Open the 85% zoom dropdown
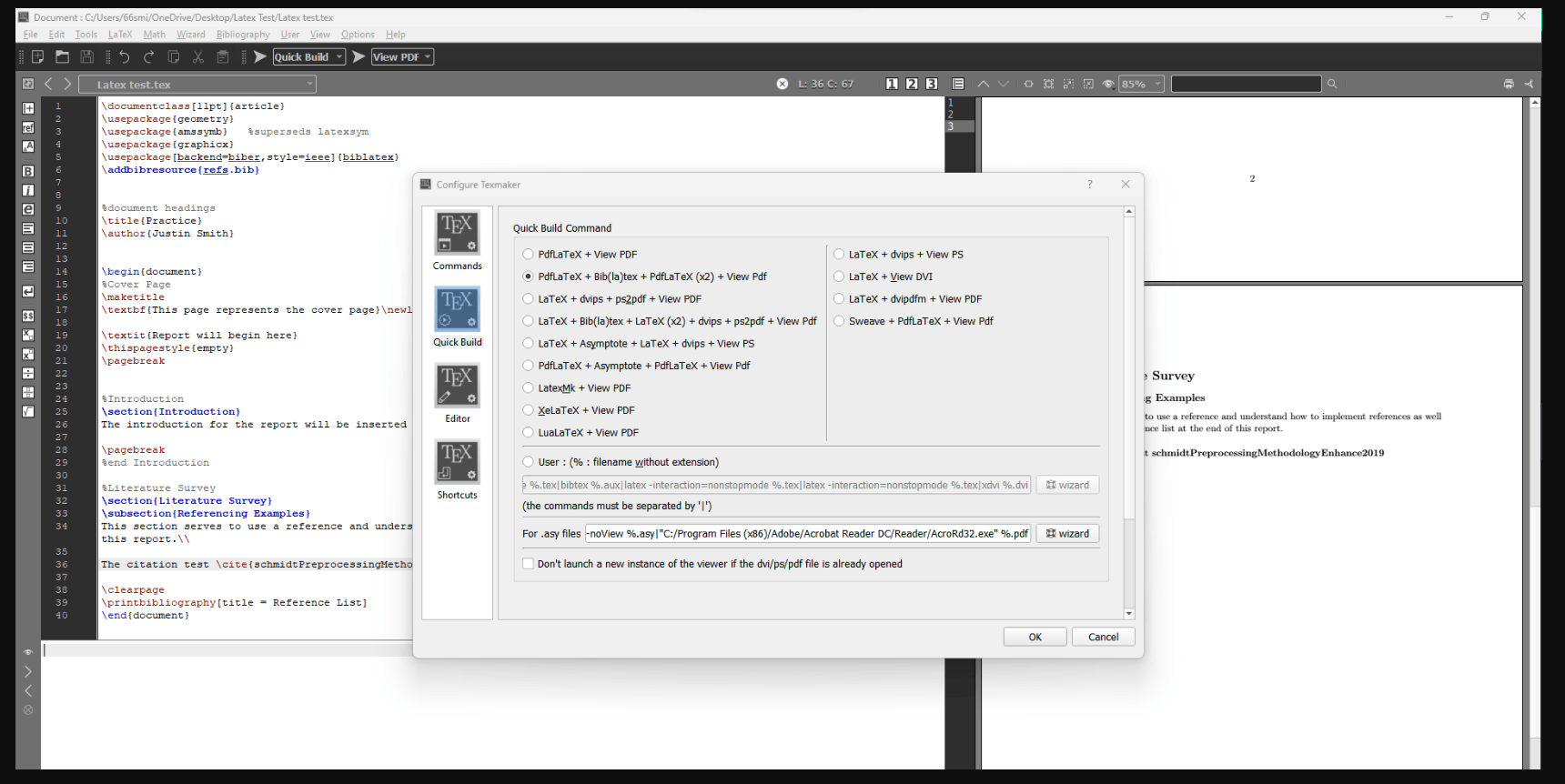 1142,84
